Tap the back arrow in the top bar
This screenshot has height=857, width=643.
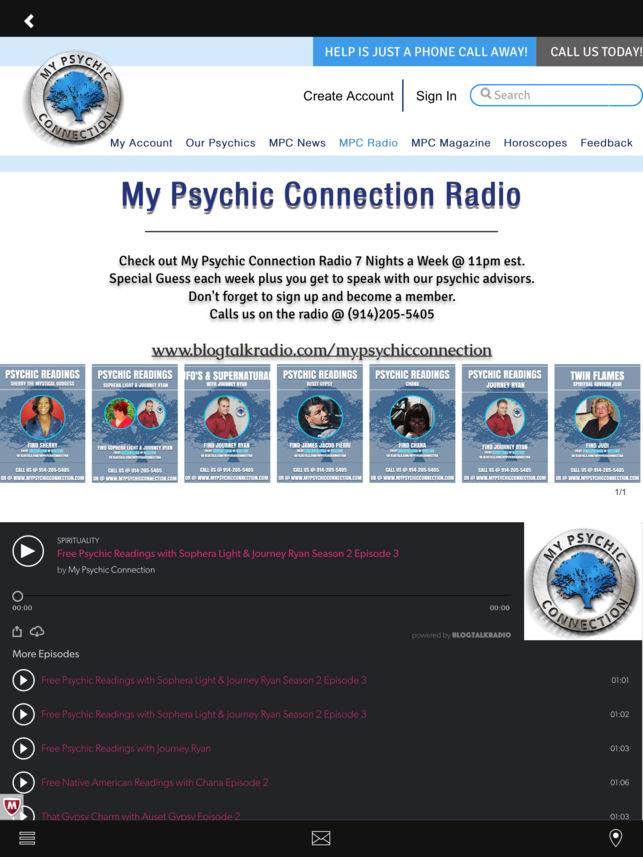[29, 21]
